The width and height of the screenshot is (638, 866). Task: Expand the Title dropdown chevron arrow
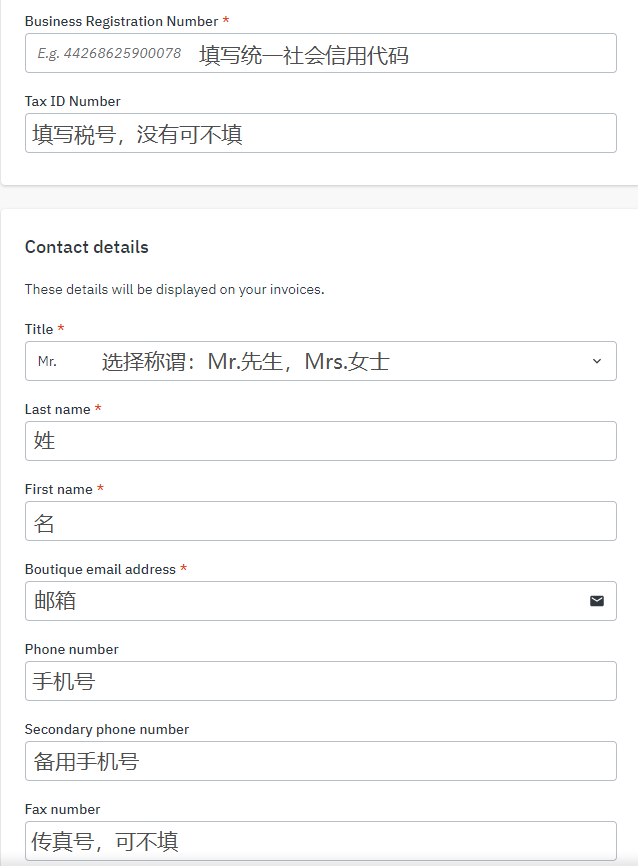coord(597,361)
